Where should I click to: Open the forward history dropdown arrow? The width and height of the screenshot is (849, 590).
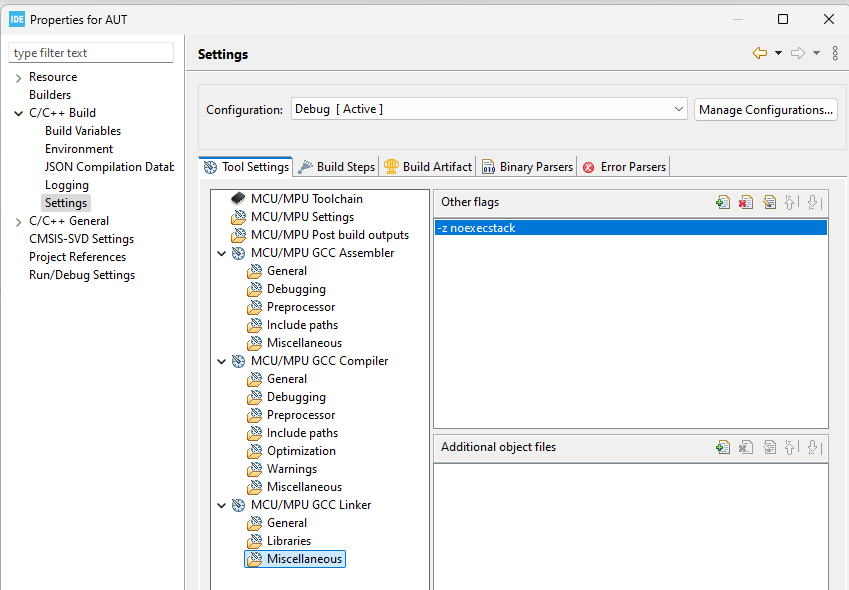pyautogui.click(x=816, y=53)
